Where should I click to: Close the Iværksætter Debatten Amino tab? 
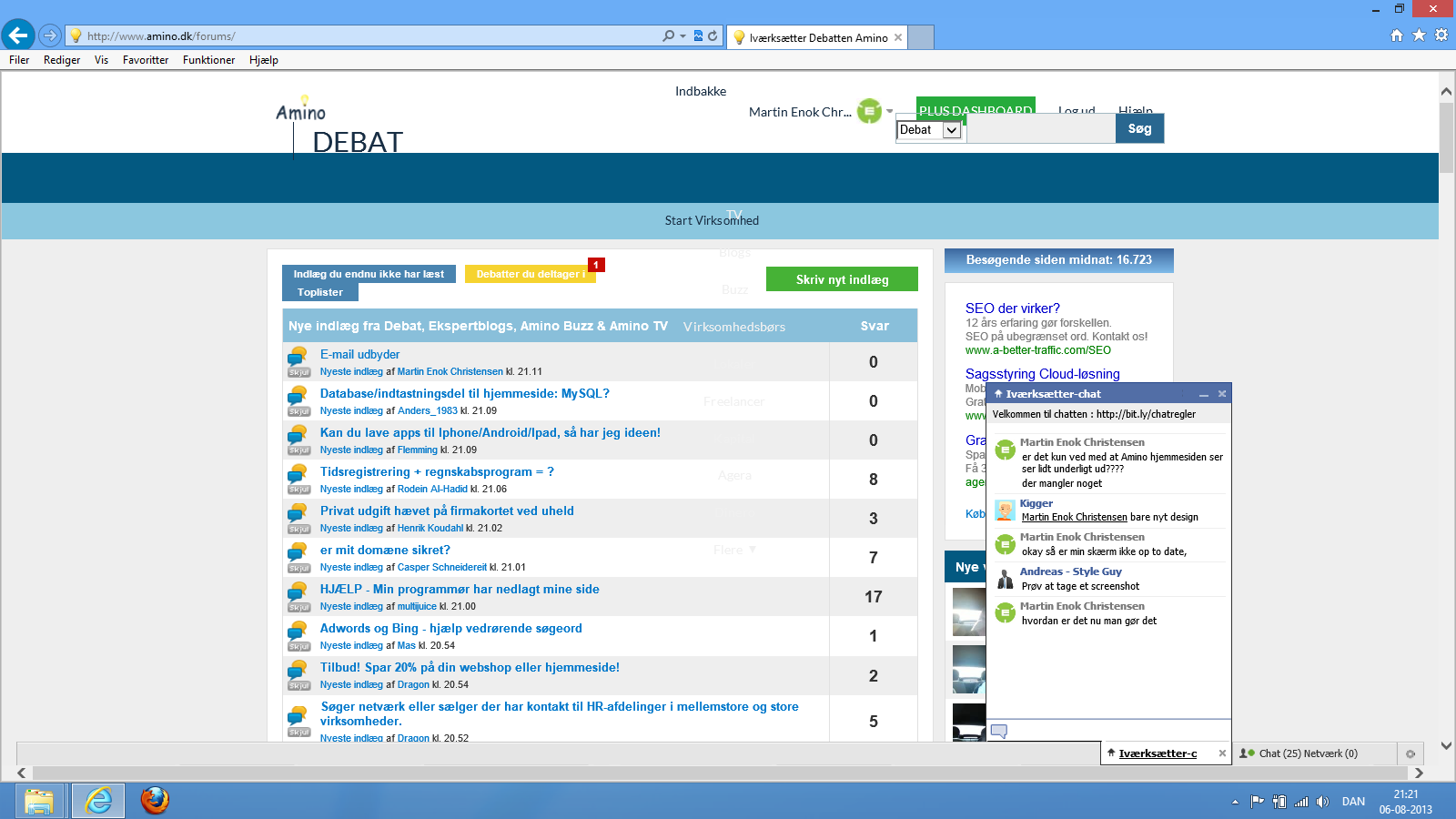(x=898, y=37)
